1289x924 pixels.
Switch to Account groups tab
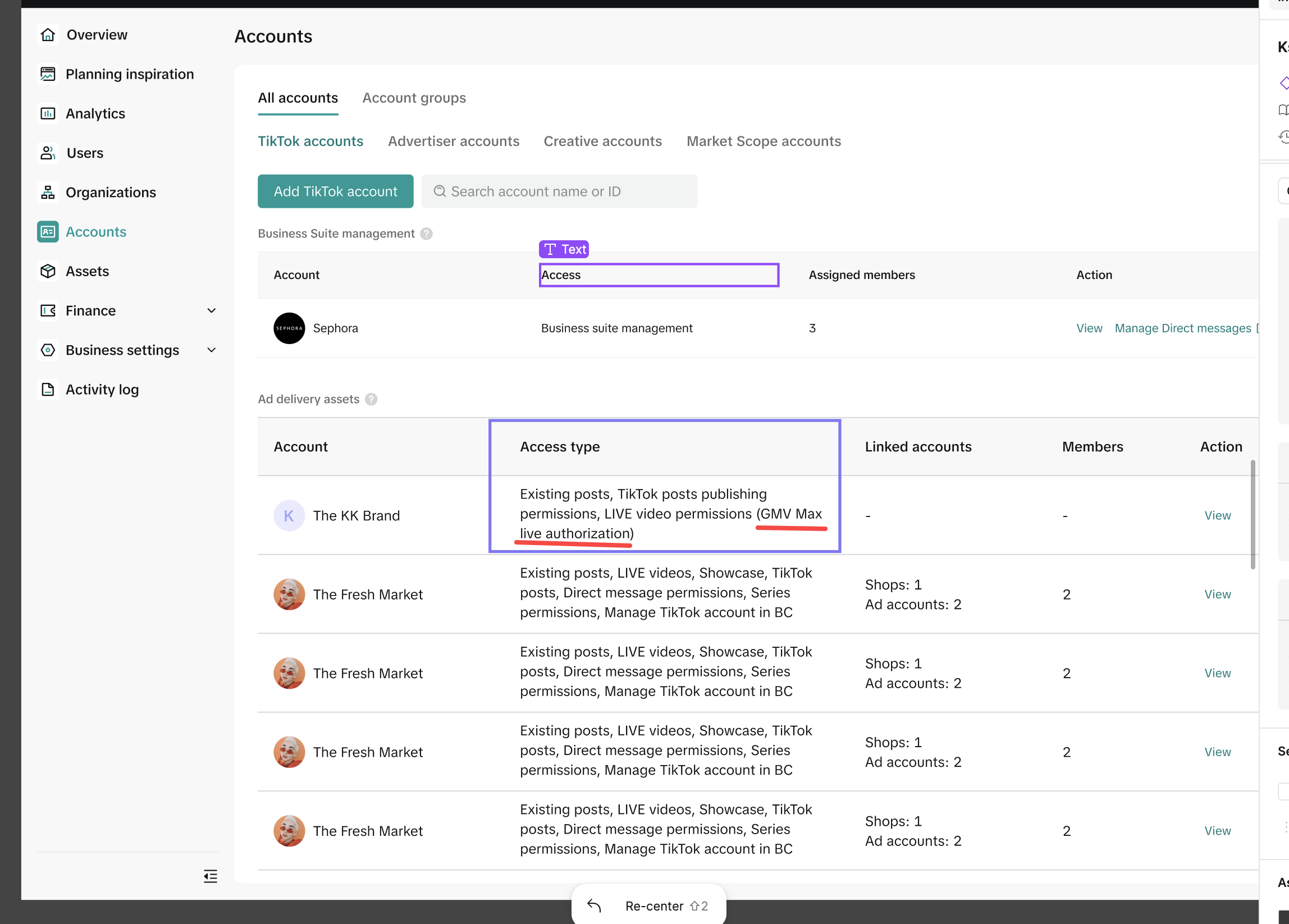(414, 98)
